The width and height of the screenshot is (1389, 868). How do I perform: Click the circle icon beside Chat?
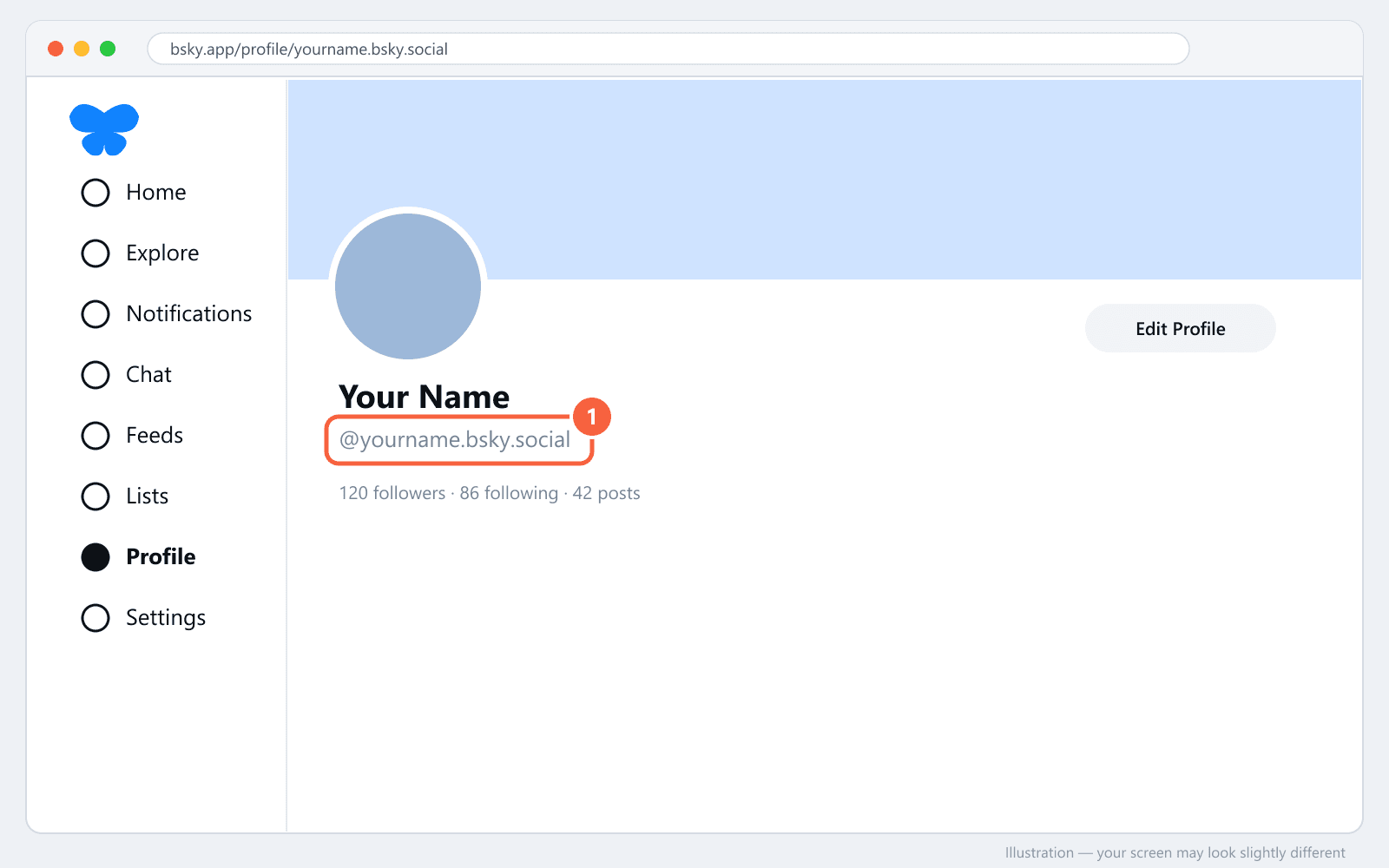click(95, 375)
